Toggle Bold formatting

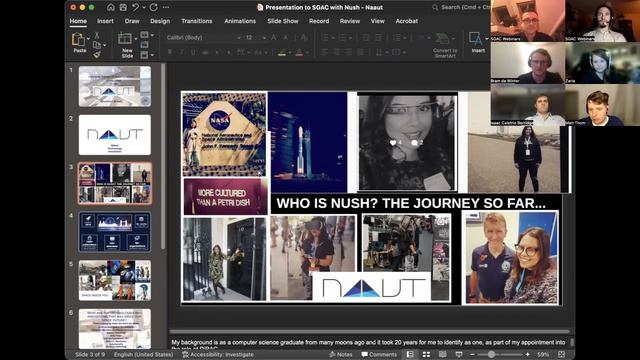tap(170, 52)
